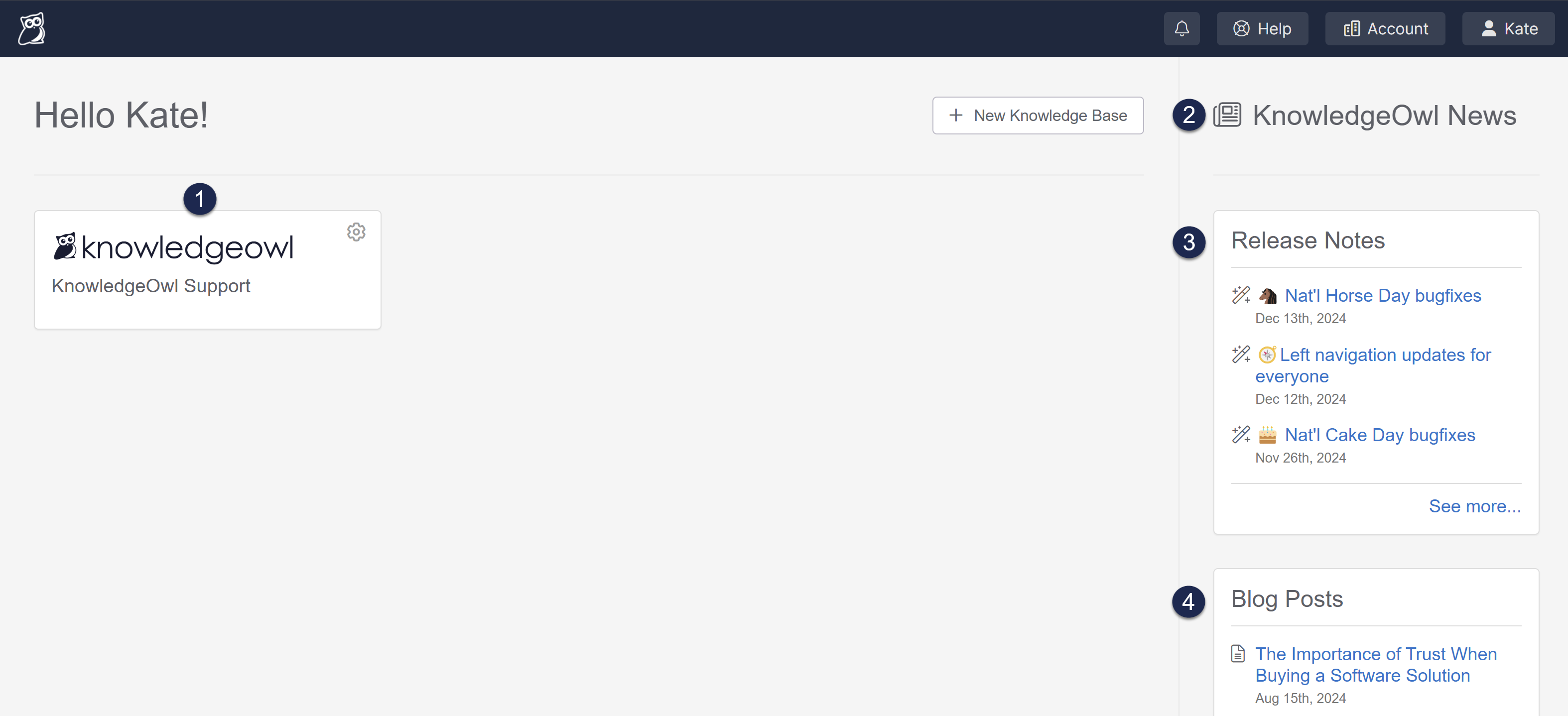Click the gear icon on KnowledgeOwl Support card
The image size is (1568, 716).
[356, 232]
